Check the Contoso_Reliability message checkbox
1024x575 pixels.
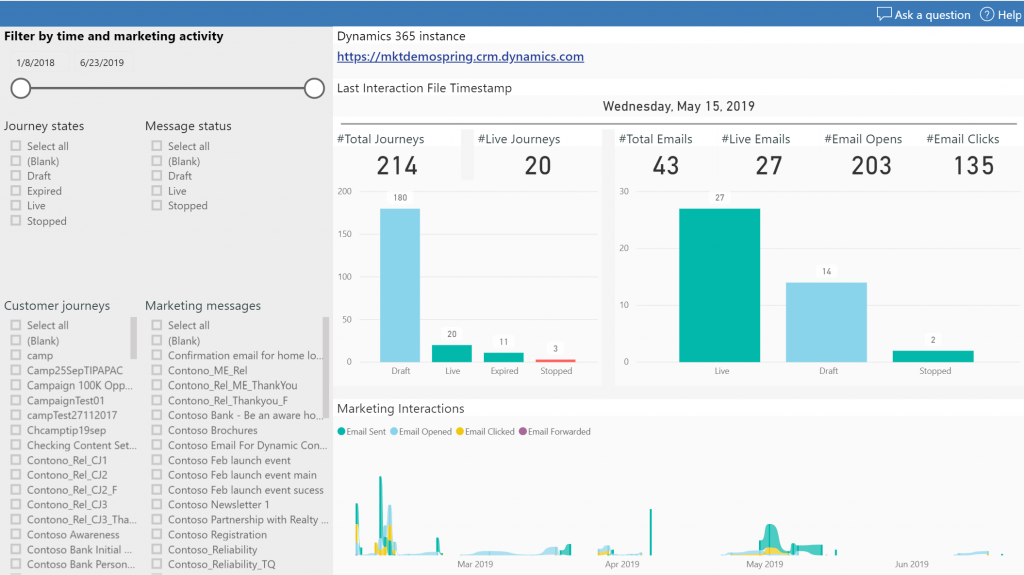(157, 550)
